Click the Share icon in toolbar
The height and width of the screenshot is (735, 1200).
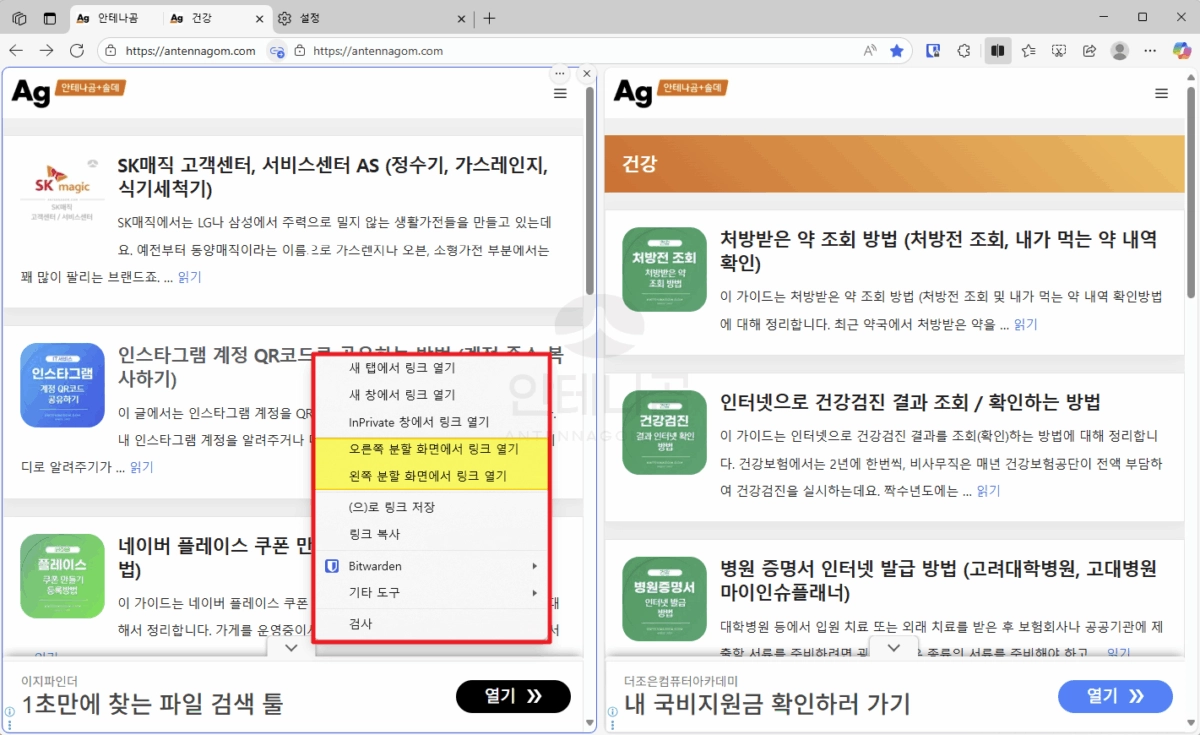pyautogui.click(x=1090, y=51)
